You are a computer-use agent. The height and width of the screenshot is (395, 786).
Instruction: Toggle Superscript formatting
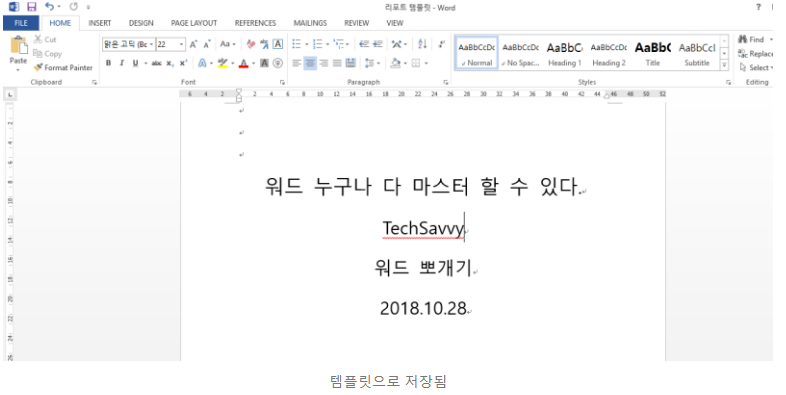pos(183,63)
